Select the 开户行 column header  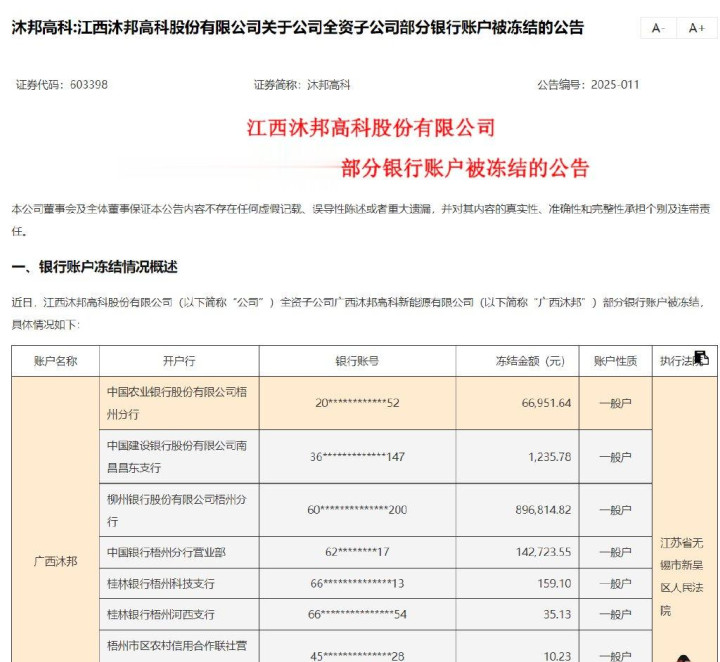tap(179, 361)
